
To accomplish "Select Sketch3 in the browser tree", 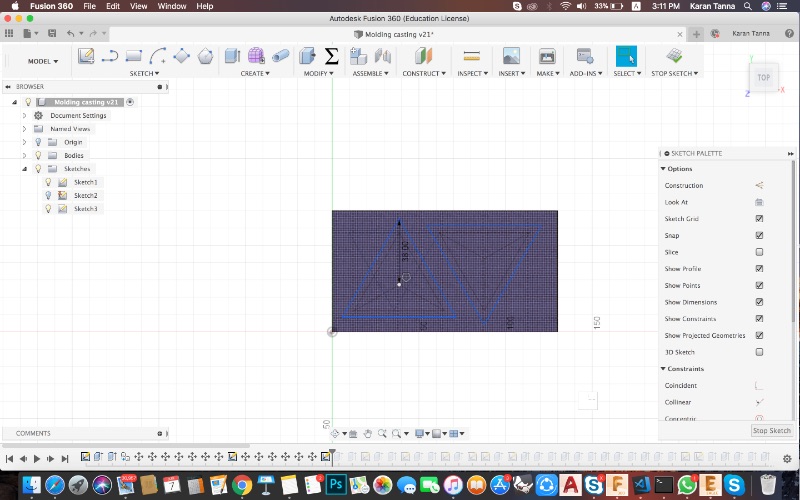I will [85, 209].
